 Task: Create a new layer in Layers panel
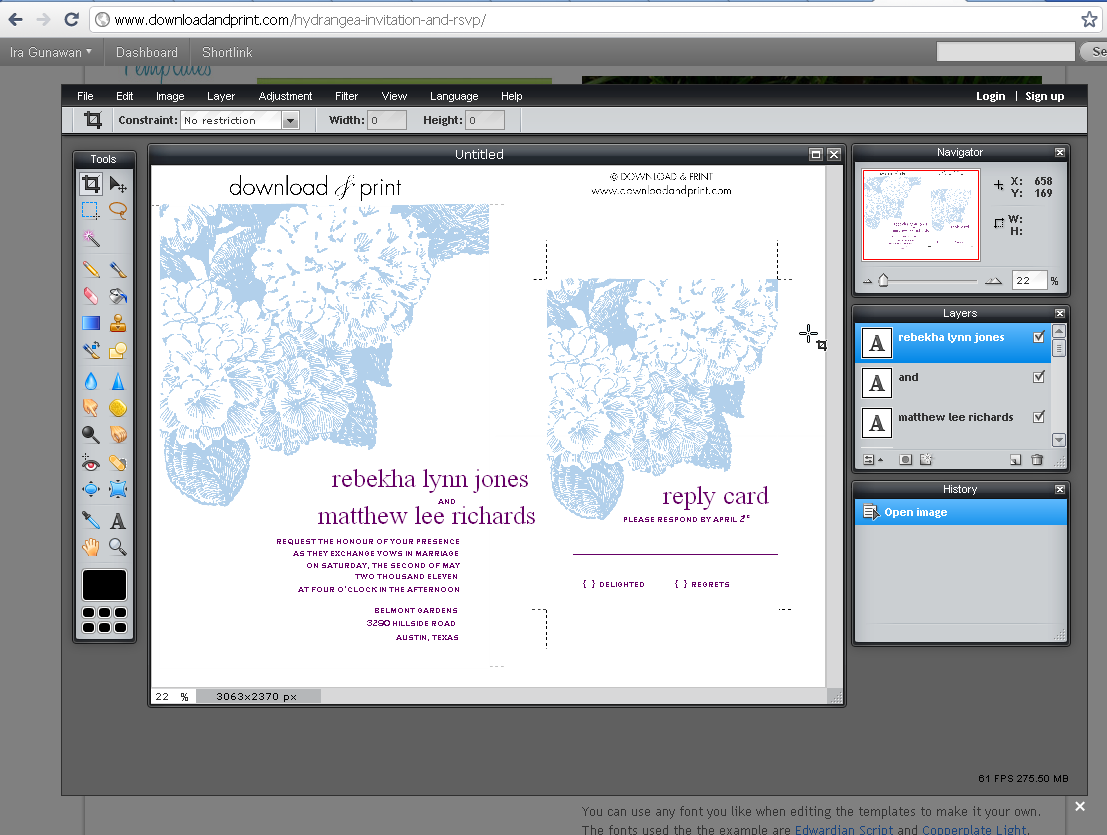1015,459
